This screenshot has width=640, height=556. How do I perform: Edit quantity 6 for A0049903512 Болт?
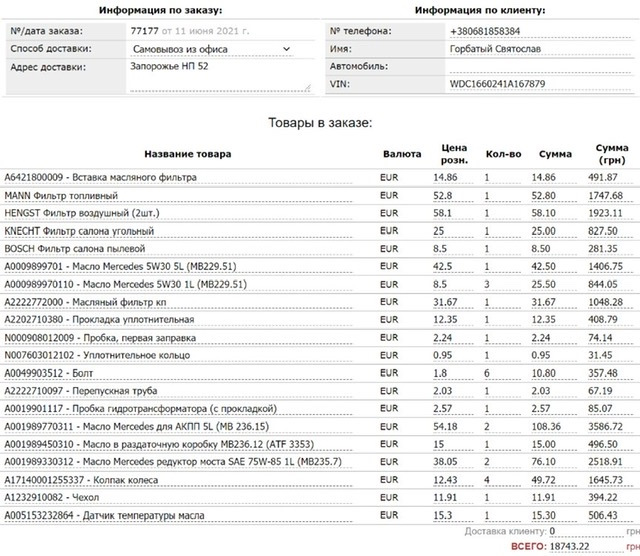tap(502, 373)
